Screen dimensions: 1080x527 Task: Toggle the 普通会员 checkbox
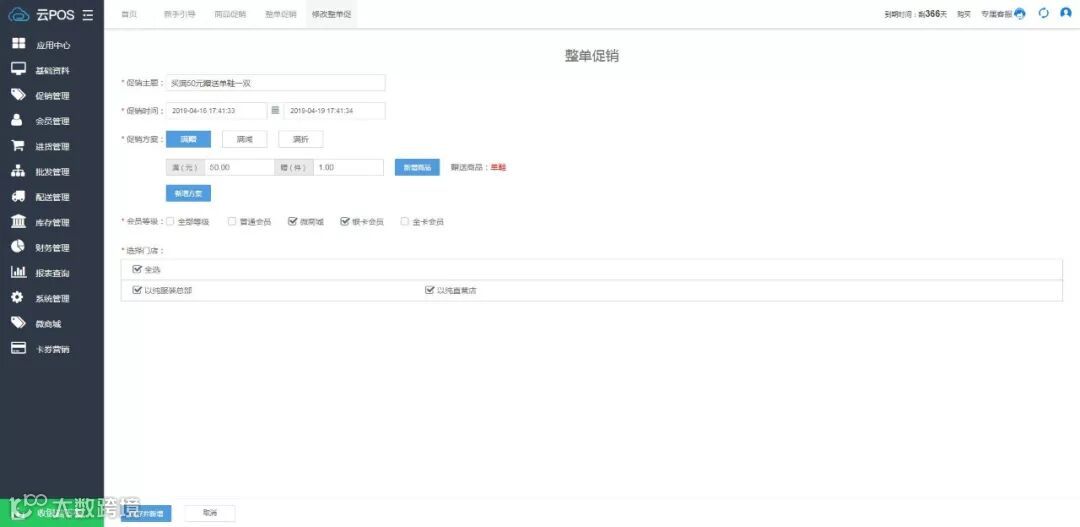point(232,222)
